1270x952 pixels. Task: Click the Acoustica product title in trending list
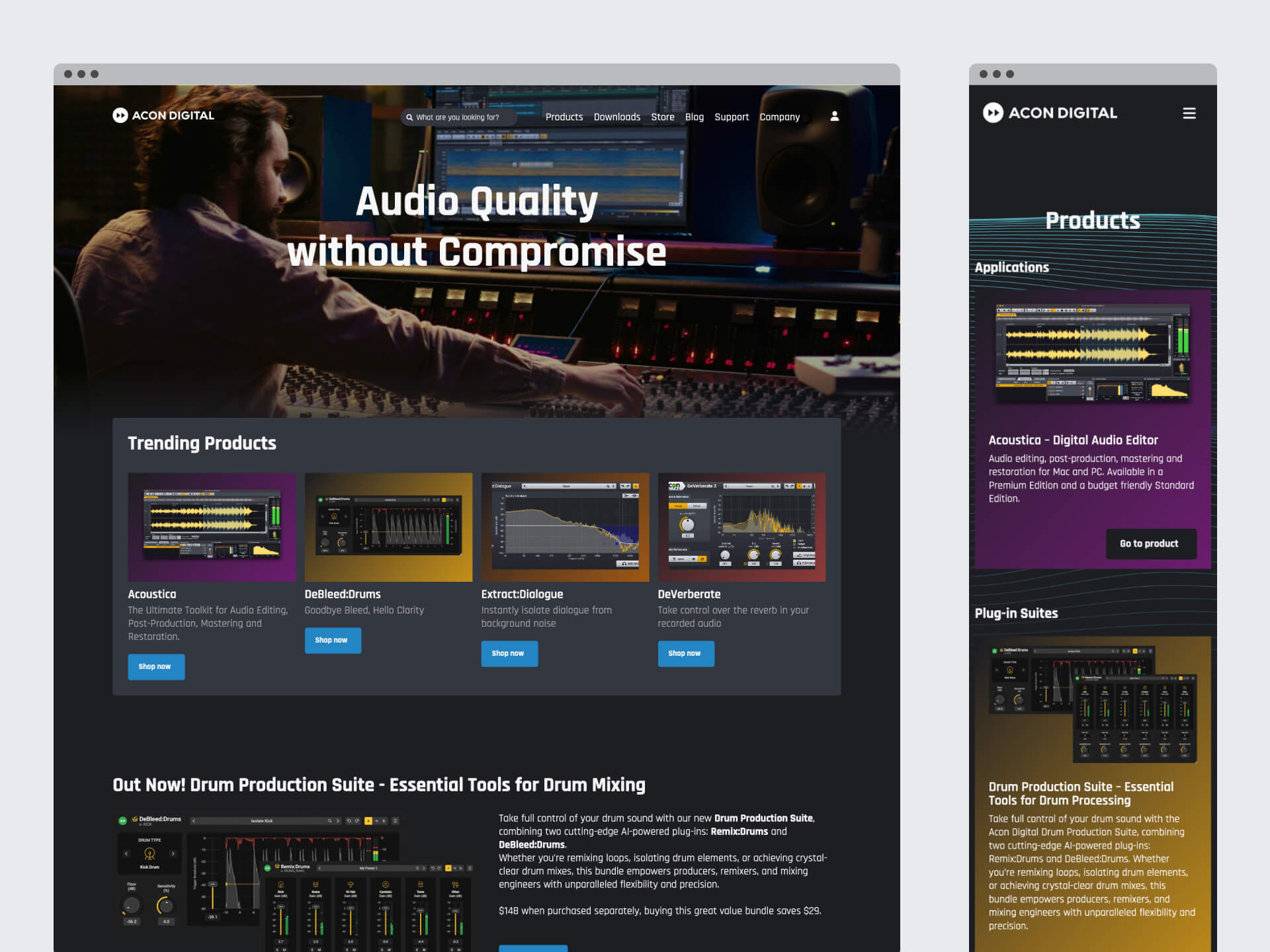152,594
